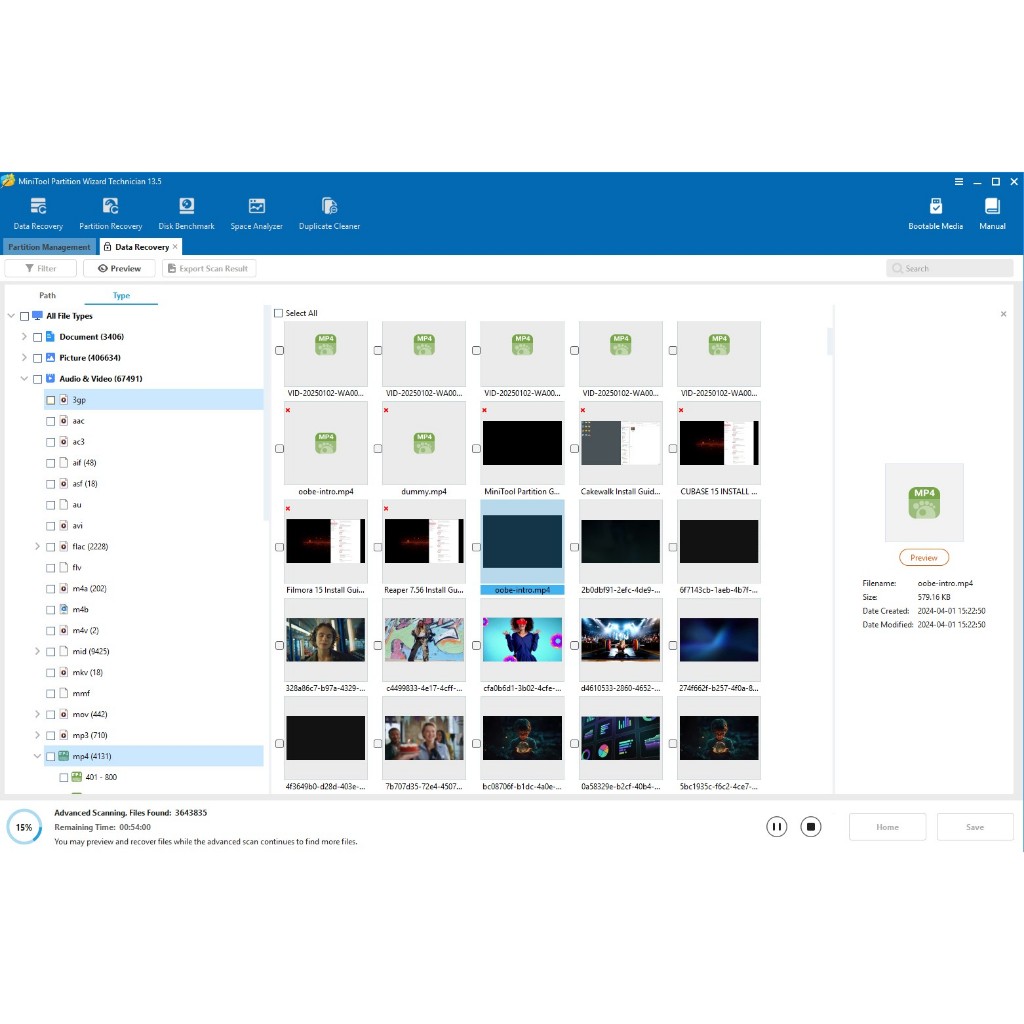Expand the flac (2228) folder

click(37, 547)
